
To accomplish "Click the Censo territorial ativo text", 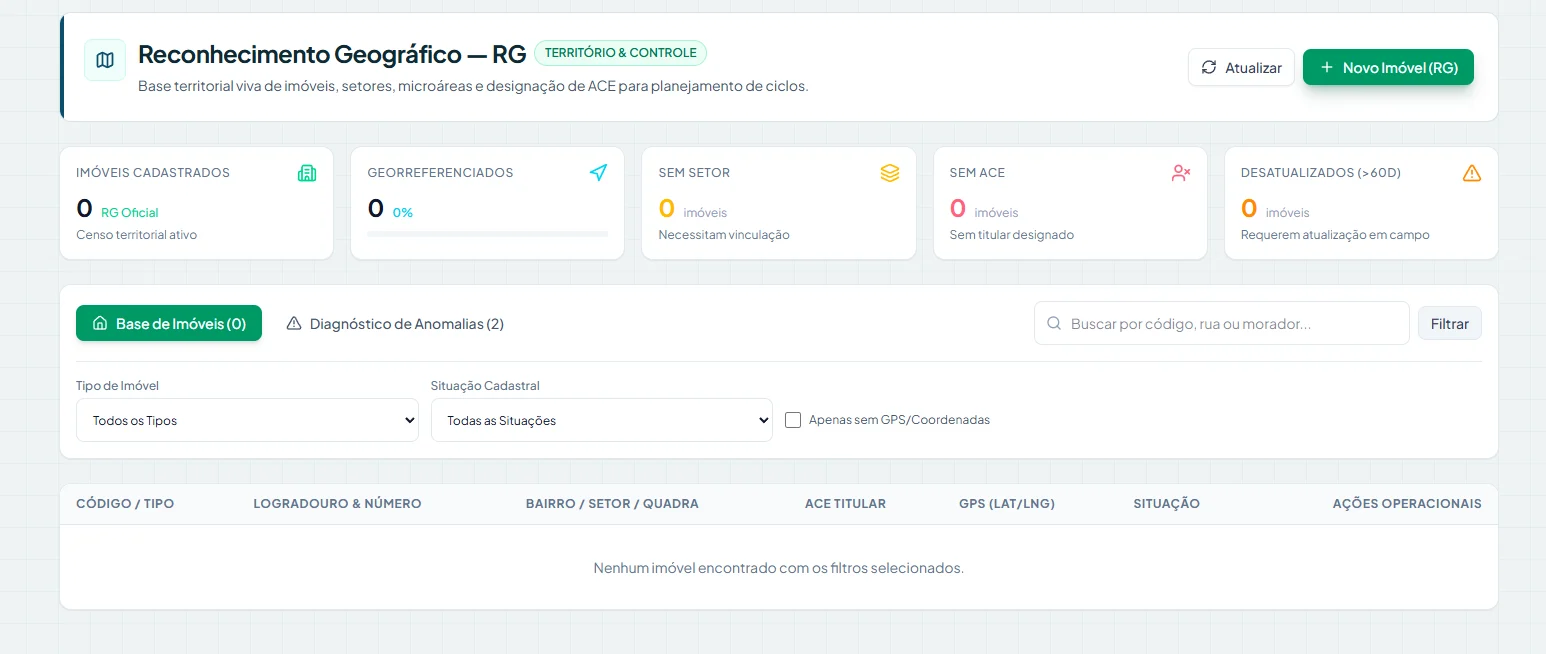I will 137,235.
